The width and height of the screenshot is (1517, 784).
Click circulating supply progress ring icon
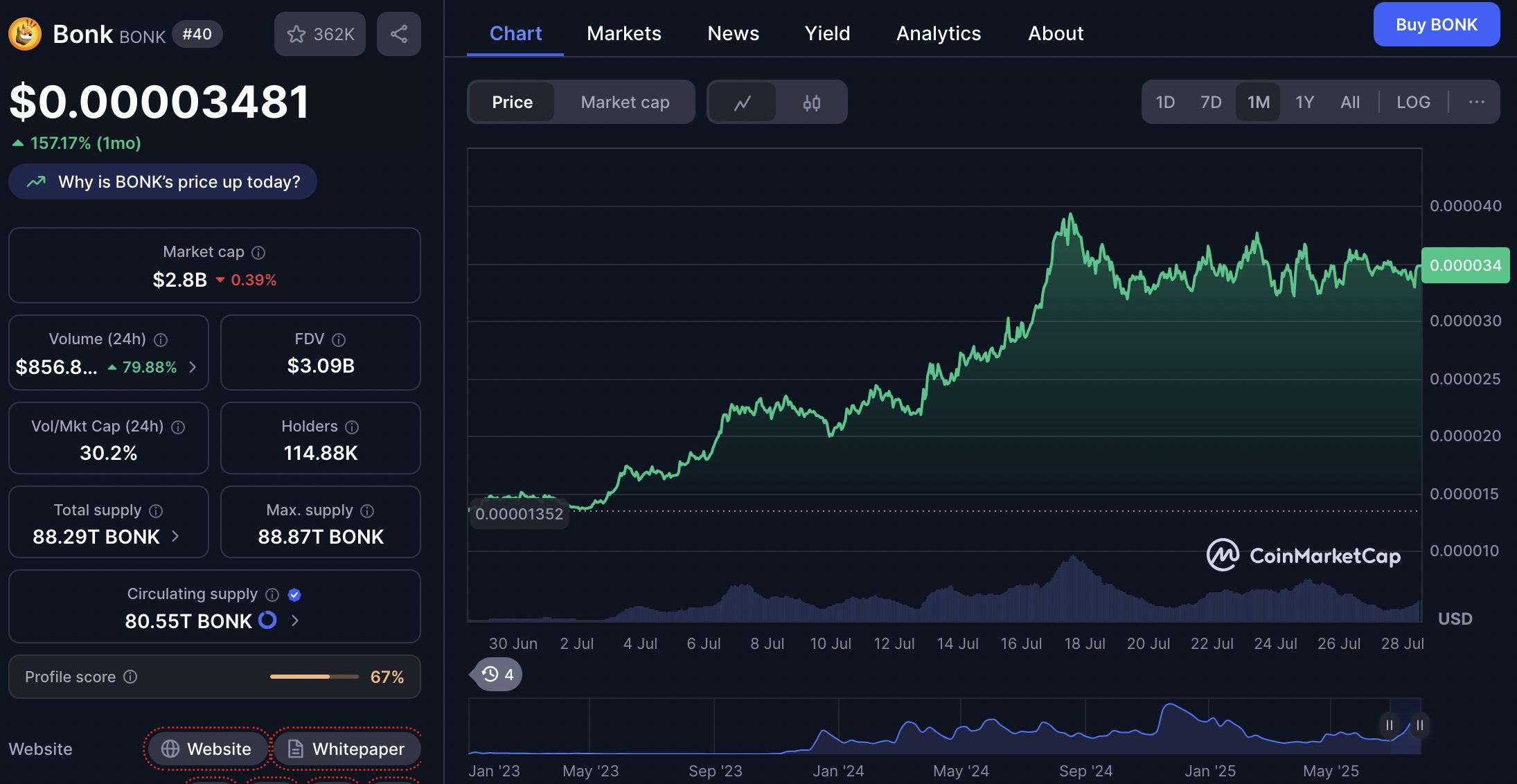point(267,620)
